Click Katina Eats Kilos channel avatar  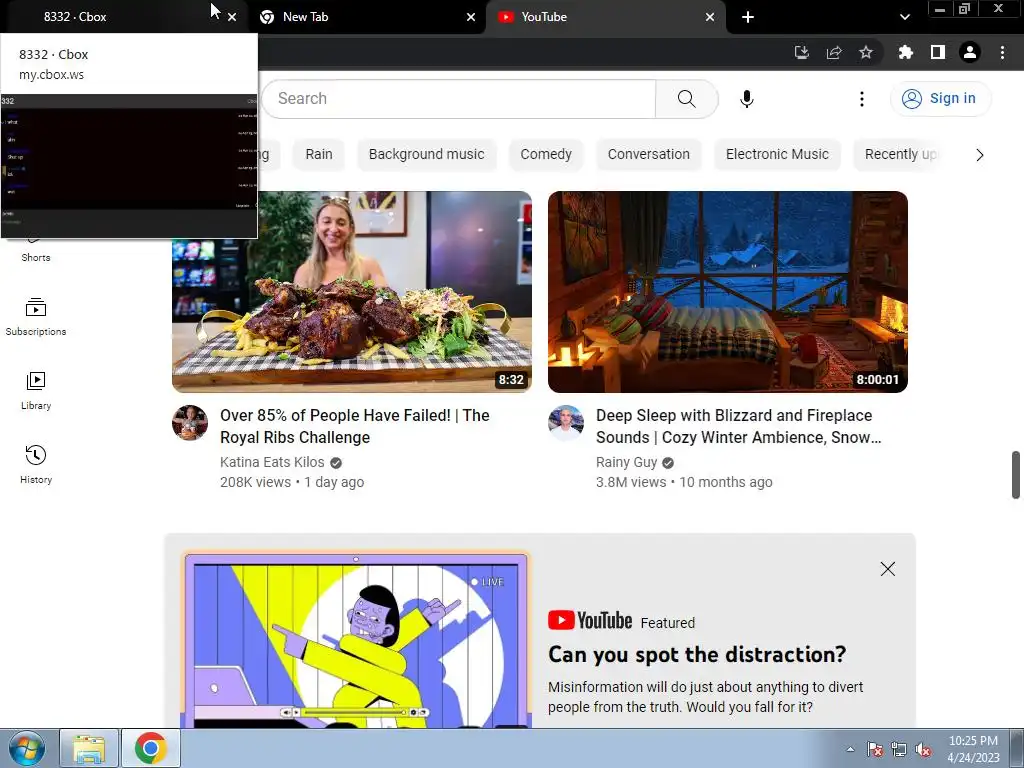190,423
